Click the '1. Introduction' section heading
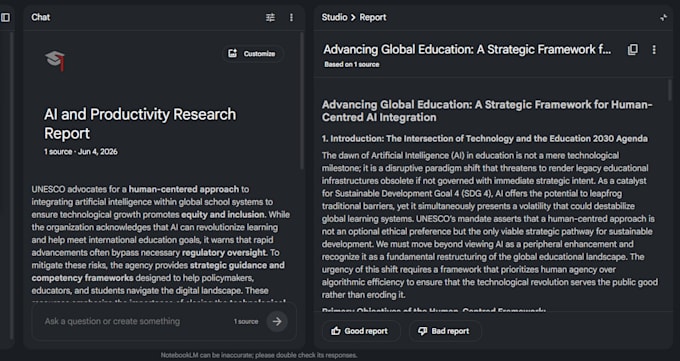The image size is (680, 361). click(485, 139)
